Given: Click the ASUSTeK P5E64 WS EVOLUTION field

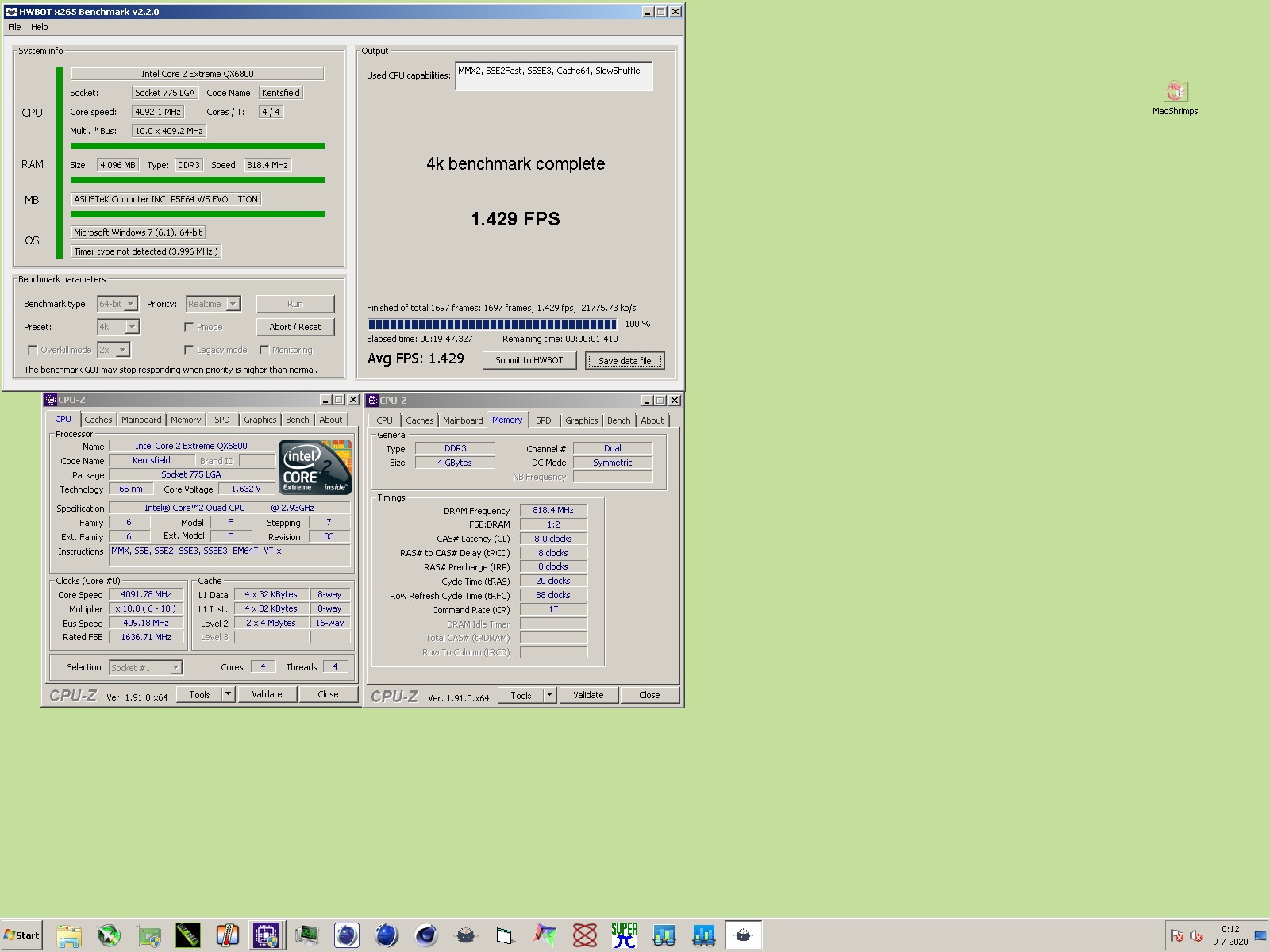Looking at the screenshot, I should 166,199.
